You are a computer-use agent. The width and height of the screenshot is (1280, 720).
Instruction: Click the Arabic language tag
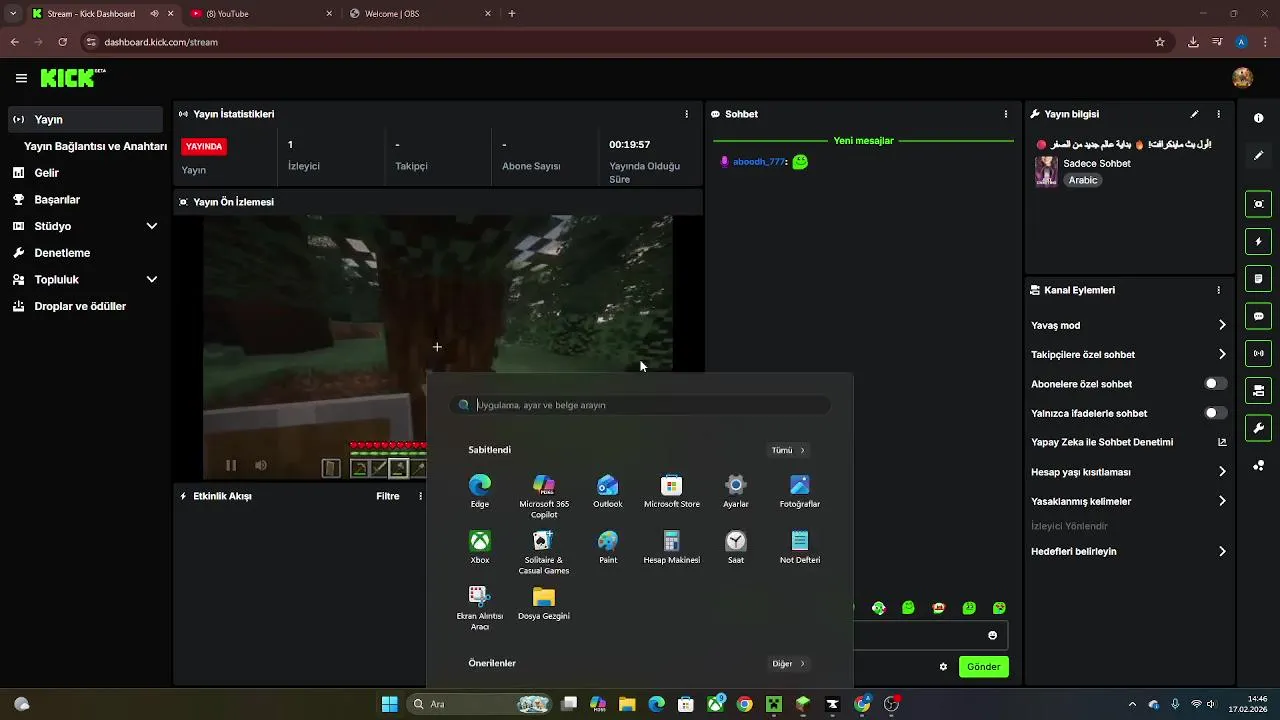(x=1083, y=180)
